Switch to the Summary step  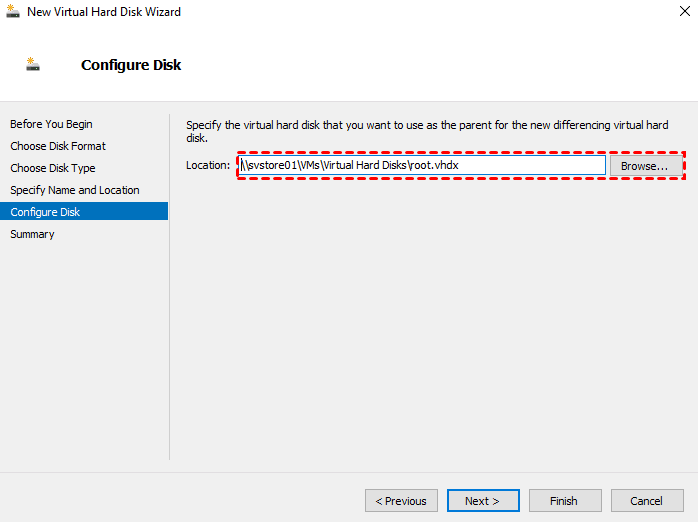pyautogui.click(x=32, y=234)
